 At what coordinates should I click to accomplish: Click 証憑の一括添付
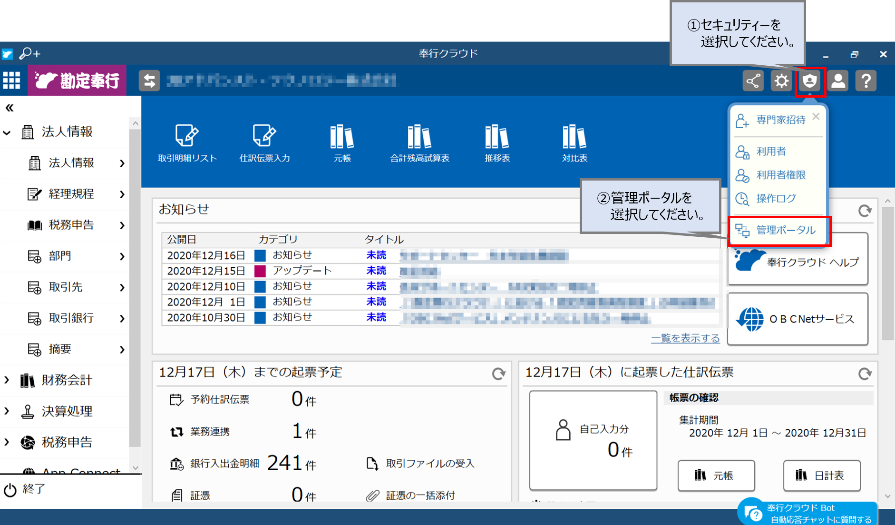410,495
